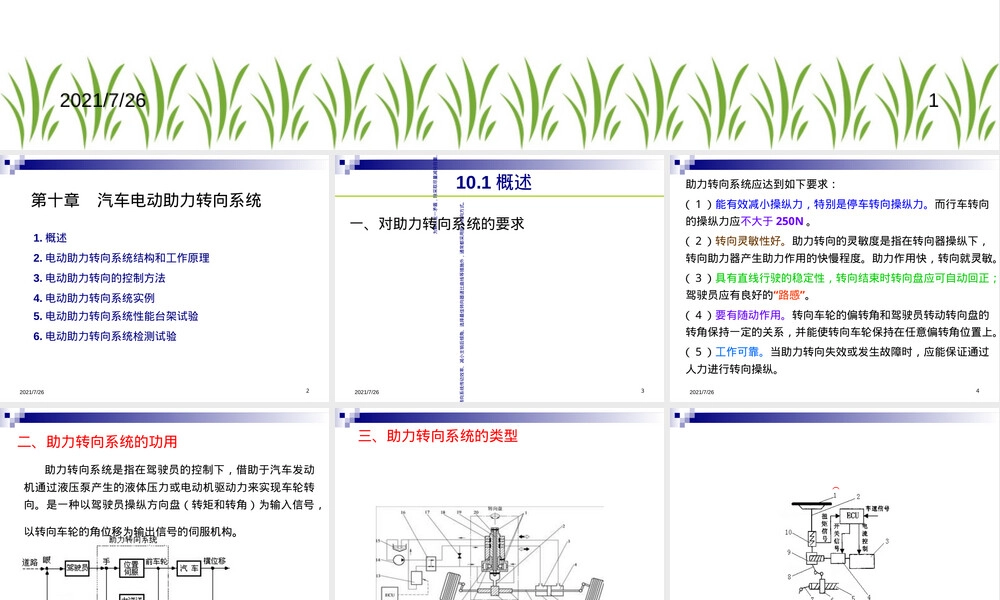Click the bold value 250N
The width and height of the screenshot is (1000, 600).
click(790, 221)
